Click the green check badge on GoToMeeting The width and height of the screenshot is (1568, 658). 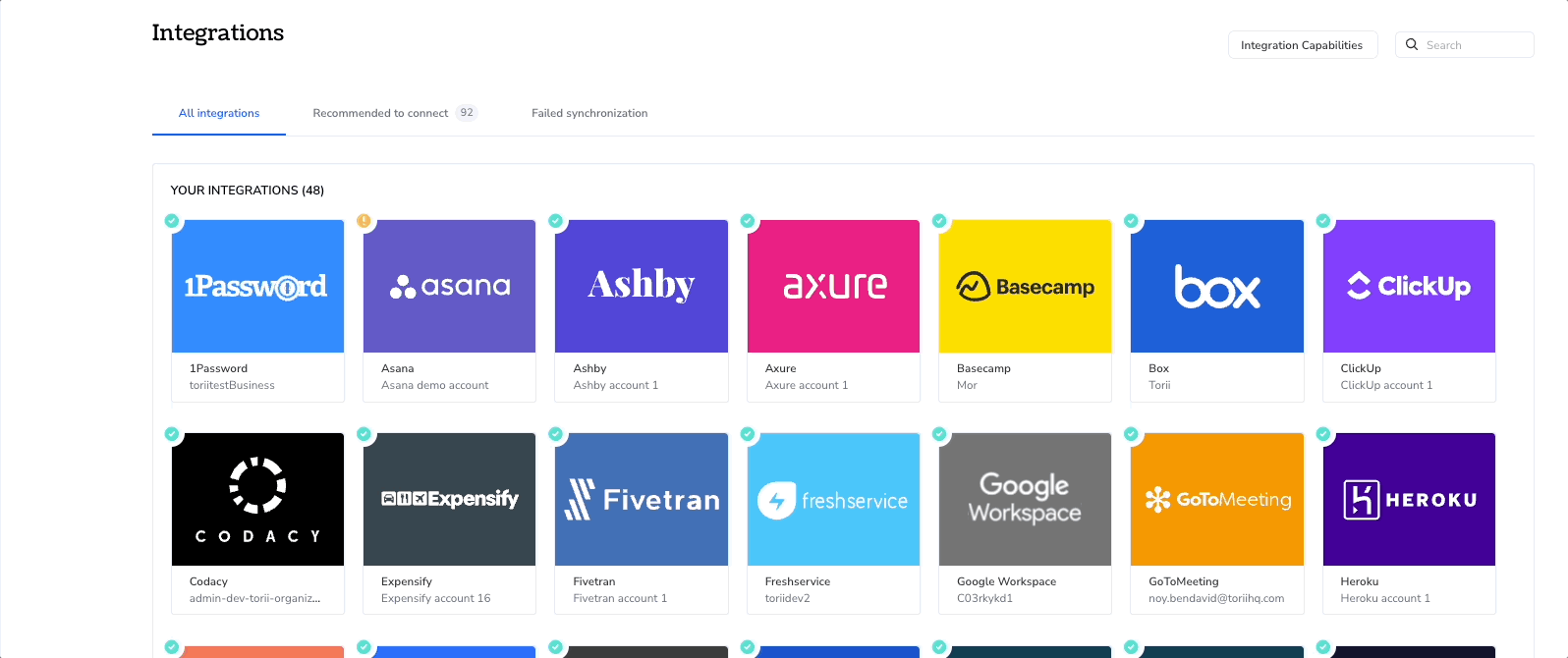click(1132, 434)
